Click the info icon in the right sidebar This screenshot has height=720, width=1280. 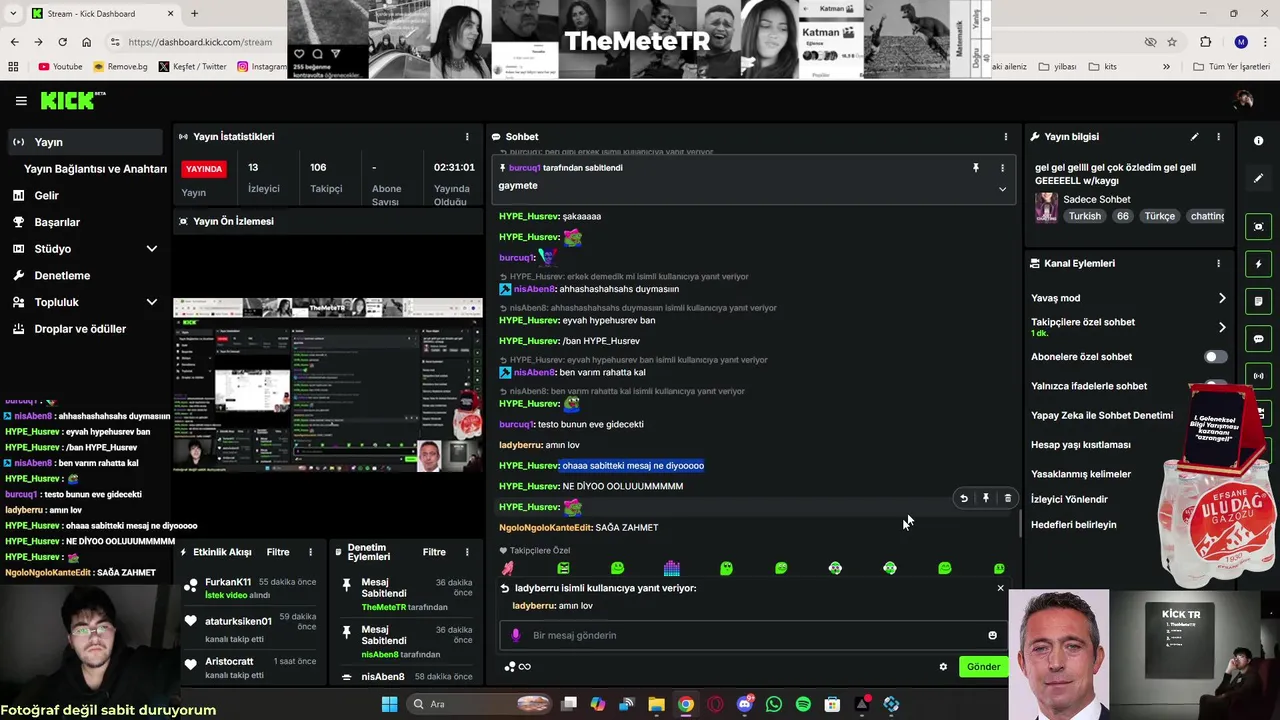(x=1258, y=141)
